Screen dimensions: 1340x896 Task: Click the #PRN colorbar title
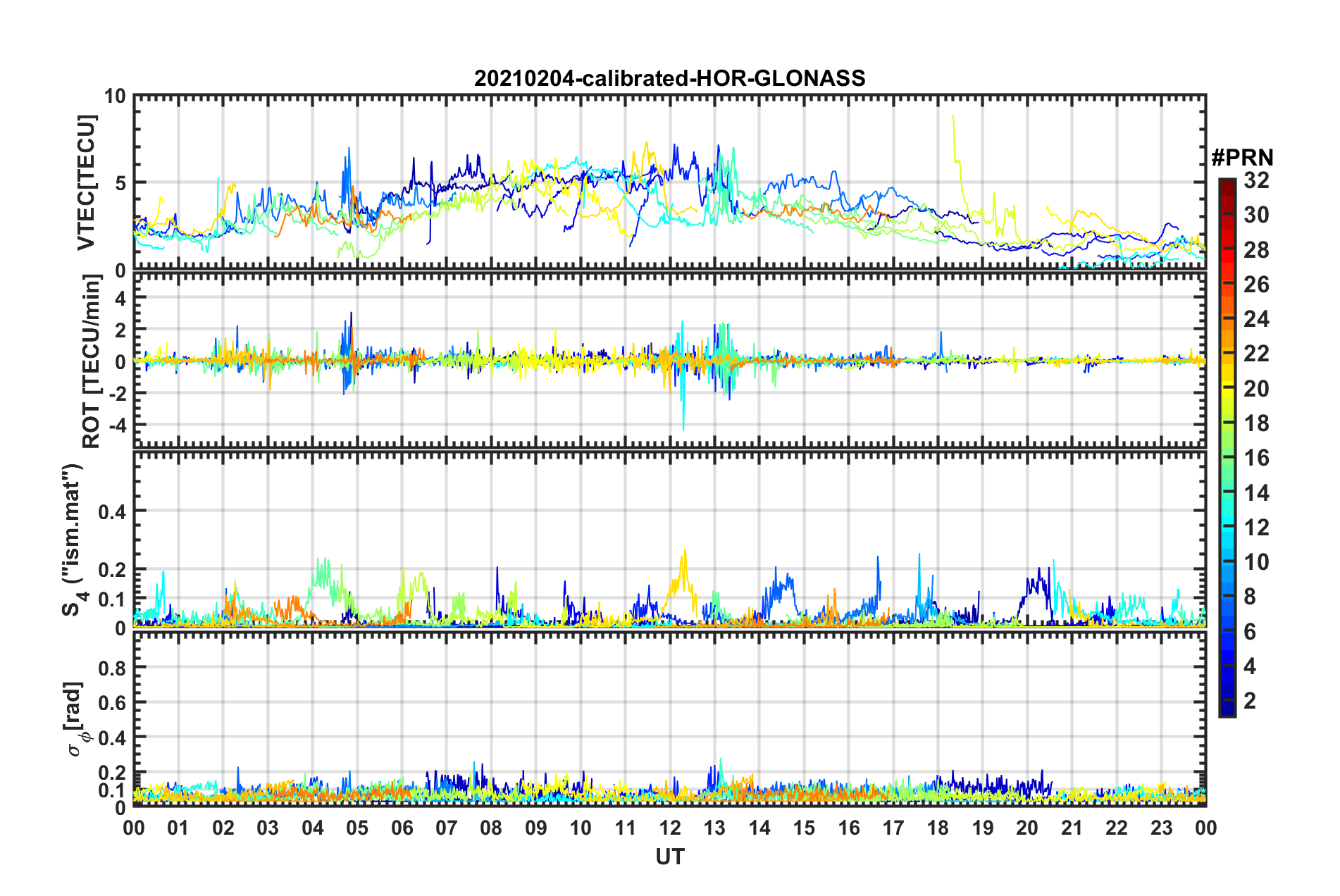point(1241,157)
